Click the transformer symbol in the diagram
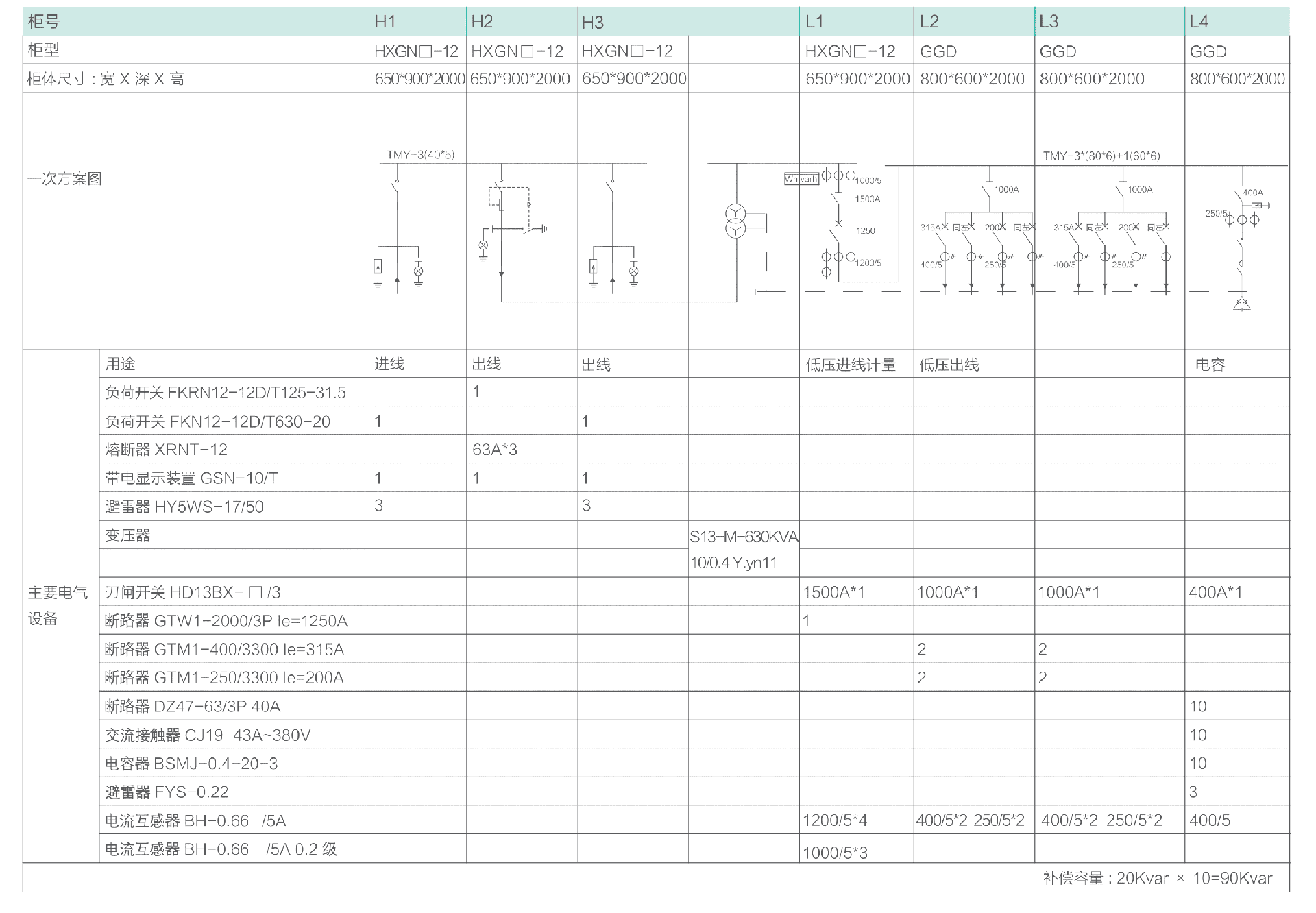Viewport: 1316px width, 913px height. (x=735, y=221)
